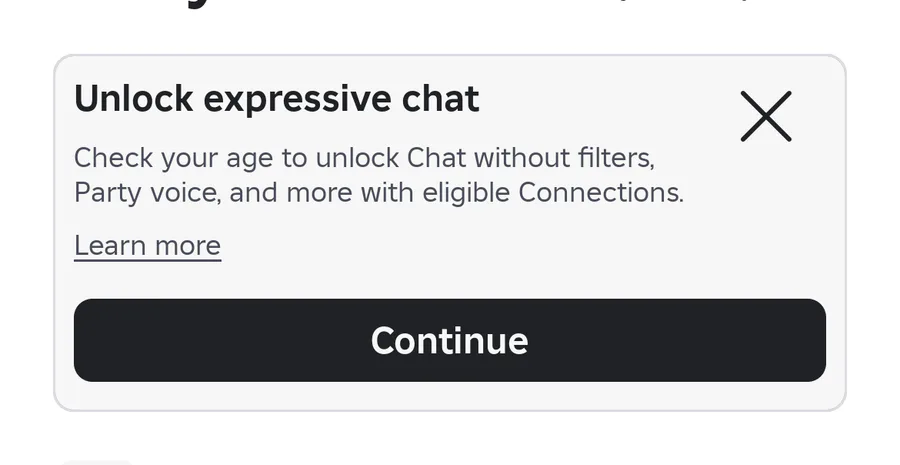
Task: Click the 'Party voice' text in the description
Action: pyautogui.click(x=148, y=193)
